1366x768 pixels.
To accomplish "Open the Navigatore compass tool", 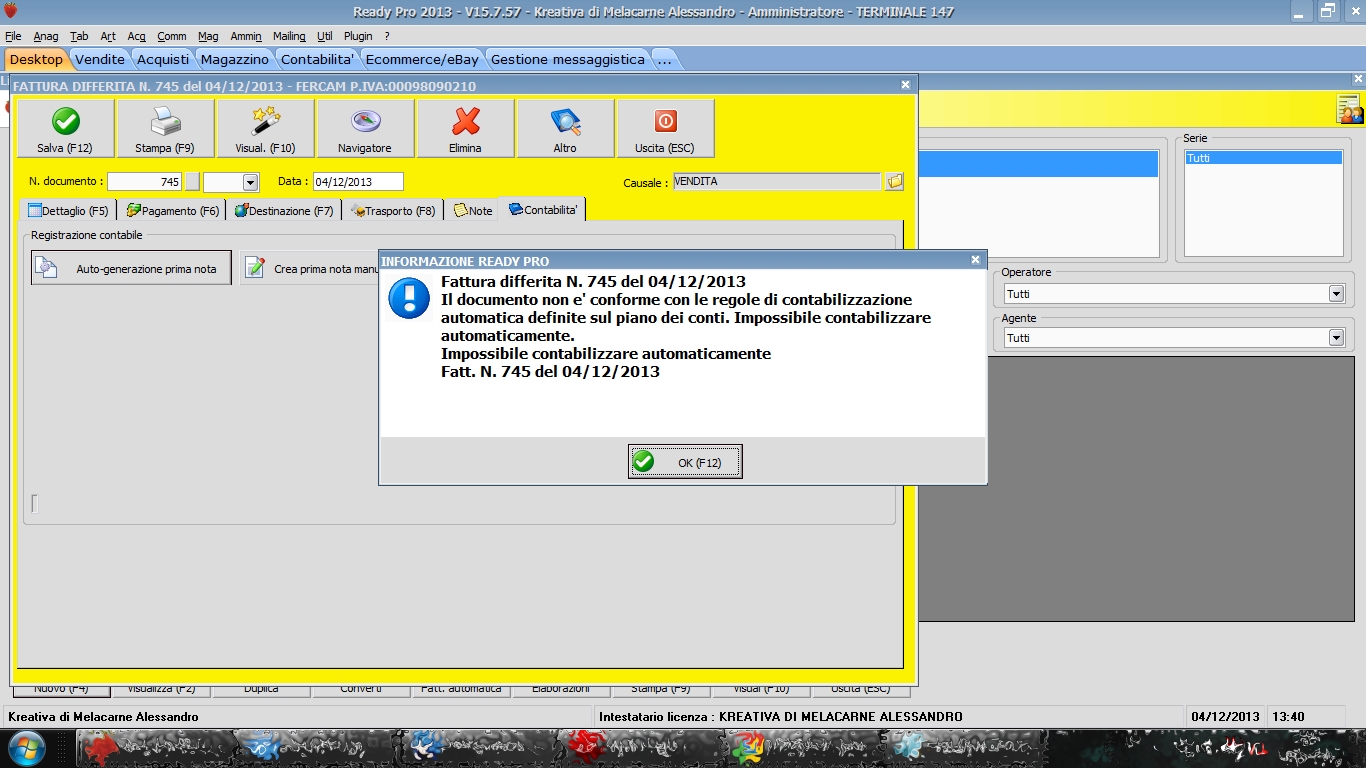I will coord(365,128).
